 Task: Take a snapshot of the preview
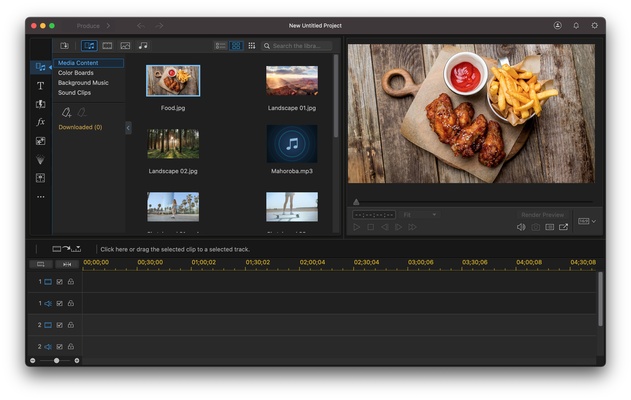click(536, 227)
